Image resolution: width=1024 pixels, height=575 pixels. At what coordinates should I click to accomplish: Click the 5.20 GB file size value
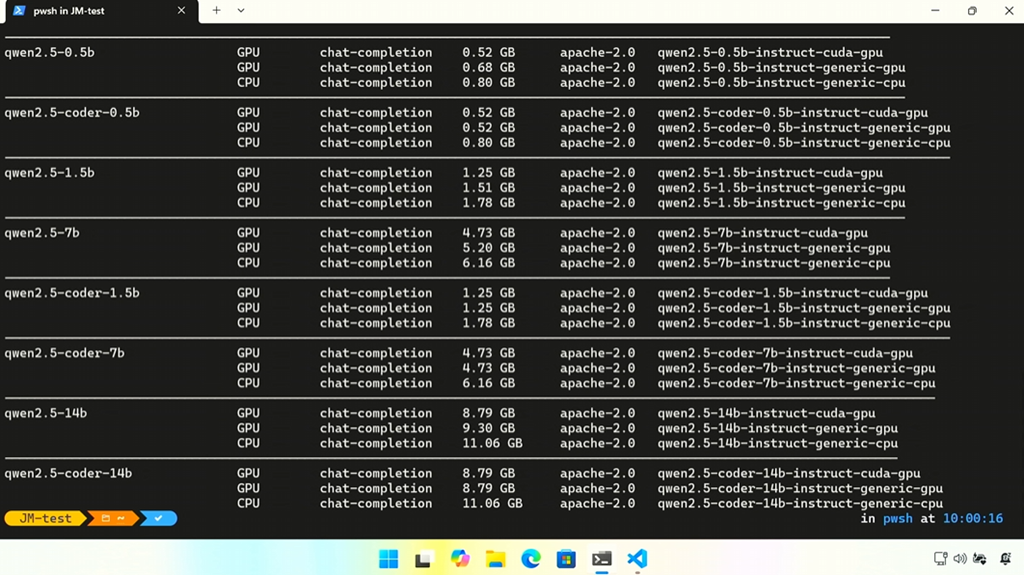488,248
